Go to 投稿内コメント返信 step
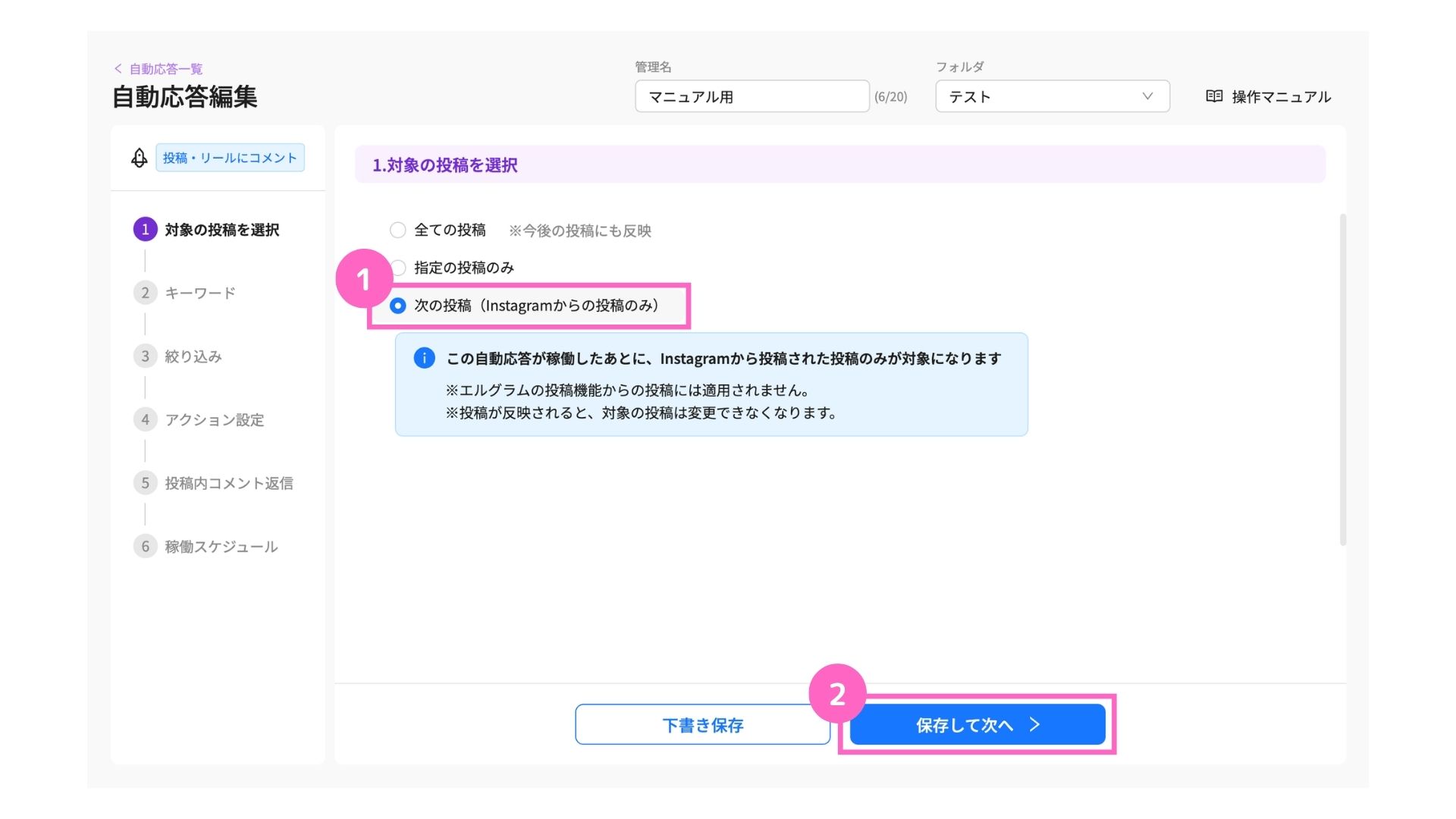The width and height of the screenshot is (1456, 819). (x=228, y=483)
